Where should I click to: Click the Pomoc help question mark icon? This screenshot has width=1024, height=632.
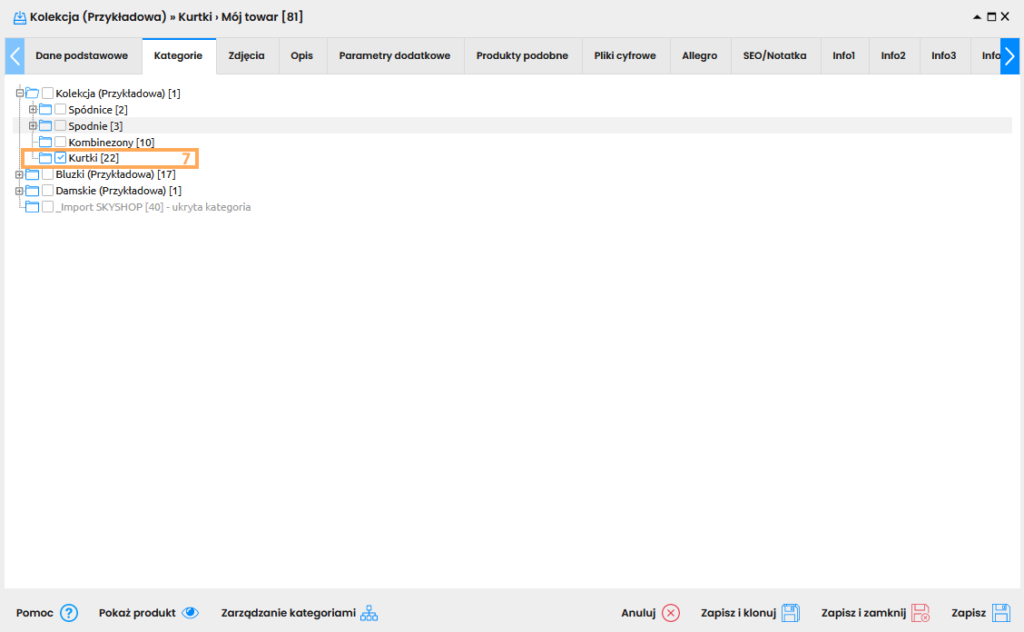pos(68,613)
